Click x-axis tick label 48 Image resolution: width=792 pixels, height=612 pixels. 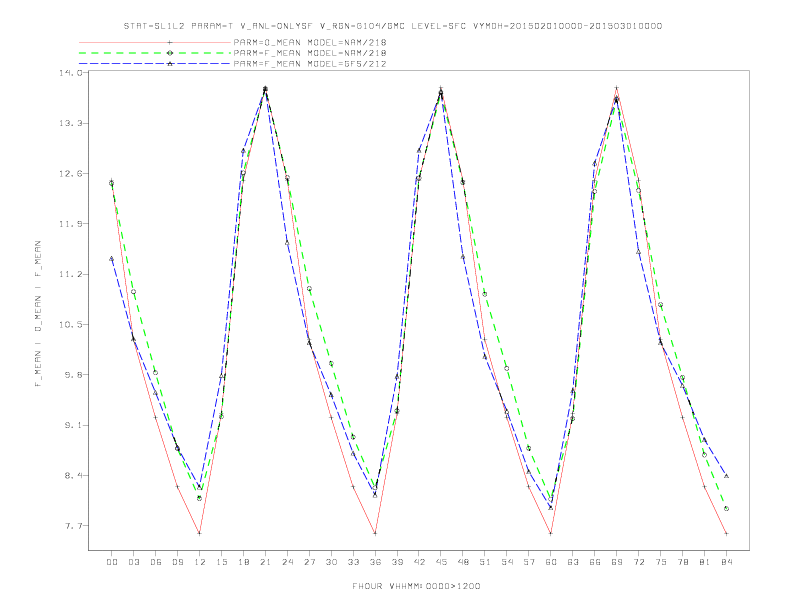463,562
